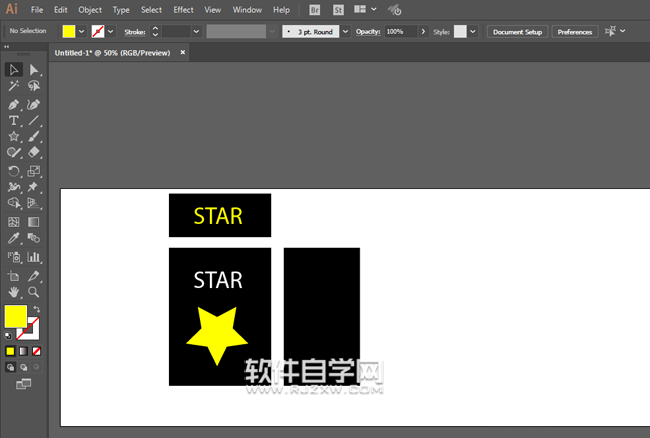The image size is (650, 438).
Task: Click the yellow fill swatch in Tools panel
Action: coord(16,316)
